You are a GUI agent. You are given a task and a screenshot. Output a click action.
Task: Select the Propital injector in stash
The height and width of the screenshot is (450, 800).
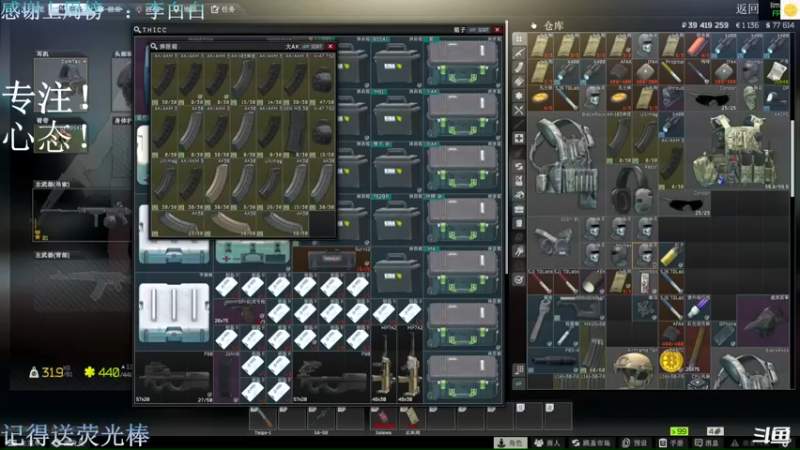click(x=671, y=72)
